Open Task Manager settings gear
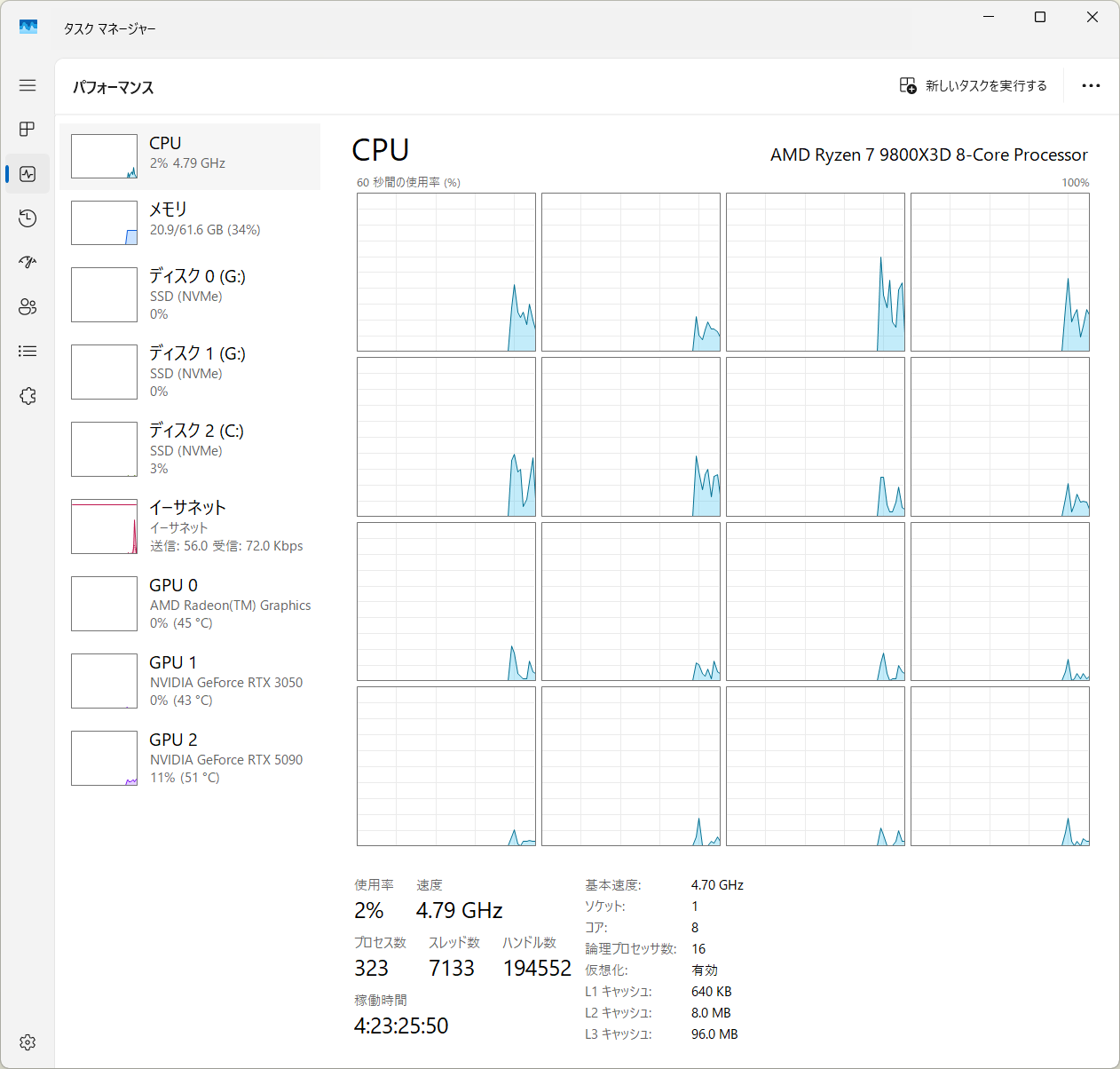Screen dimensions: 1120x1069 [28, 1041]
